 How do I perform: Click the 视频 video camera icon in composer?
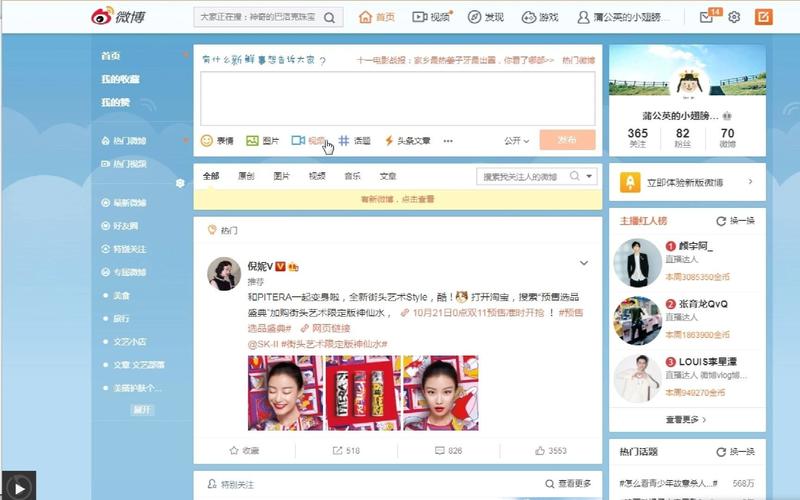click(x=298, y=140)
